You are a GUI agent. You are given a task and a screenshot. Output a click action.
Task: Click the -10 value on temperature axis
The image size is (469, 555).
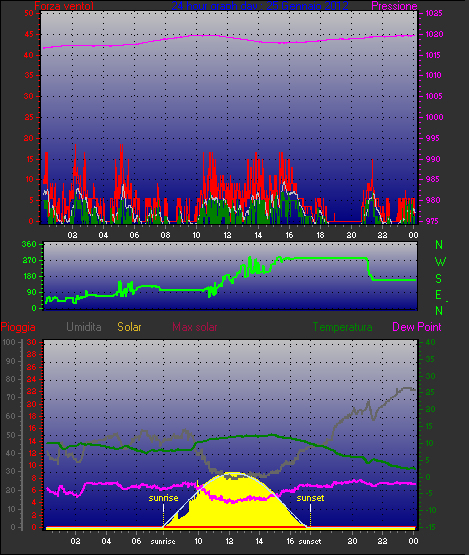click(x=429, y=510)
